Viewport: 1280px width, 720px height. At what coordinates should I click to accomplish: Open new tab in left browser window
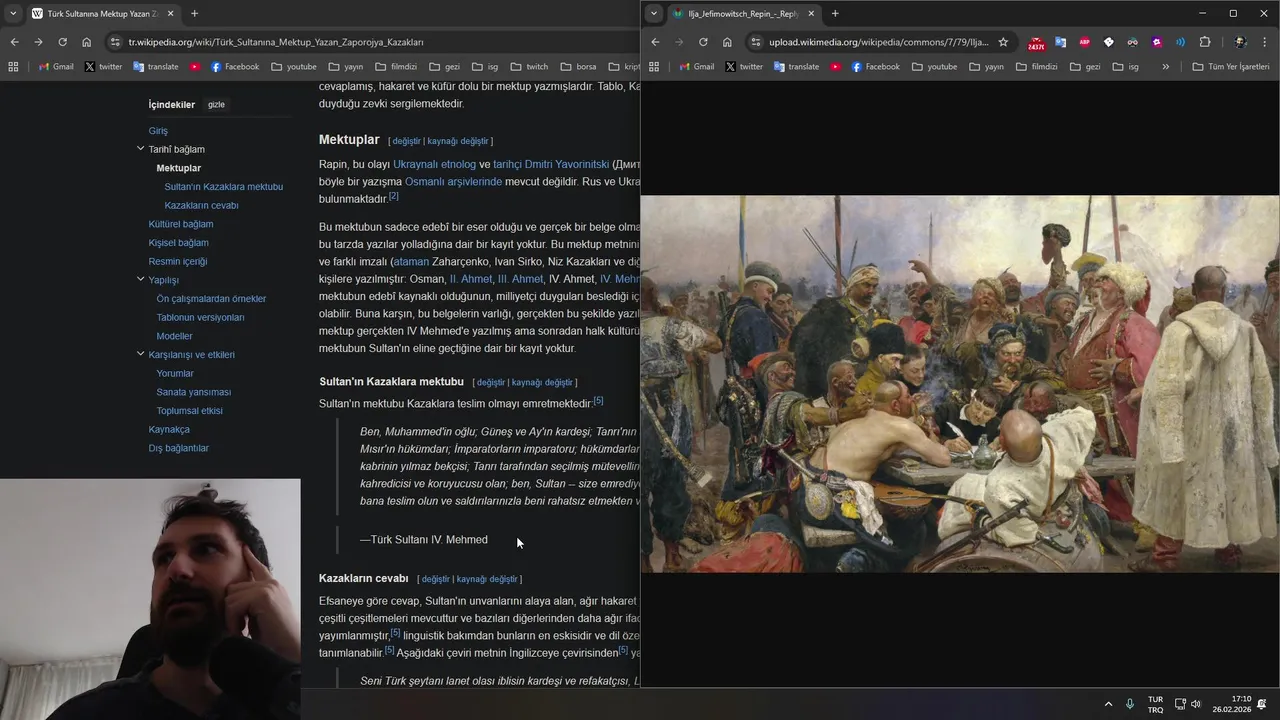[194, 14]
